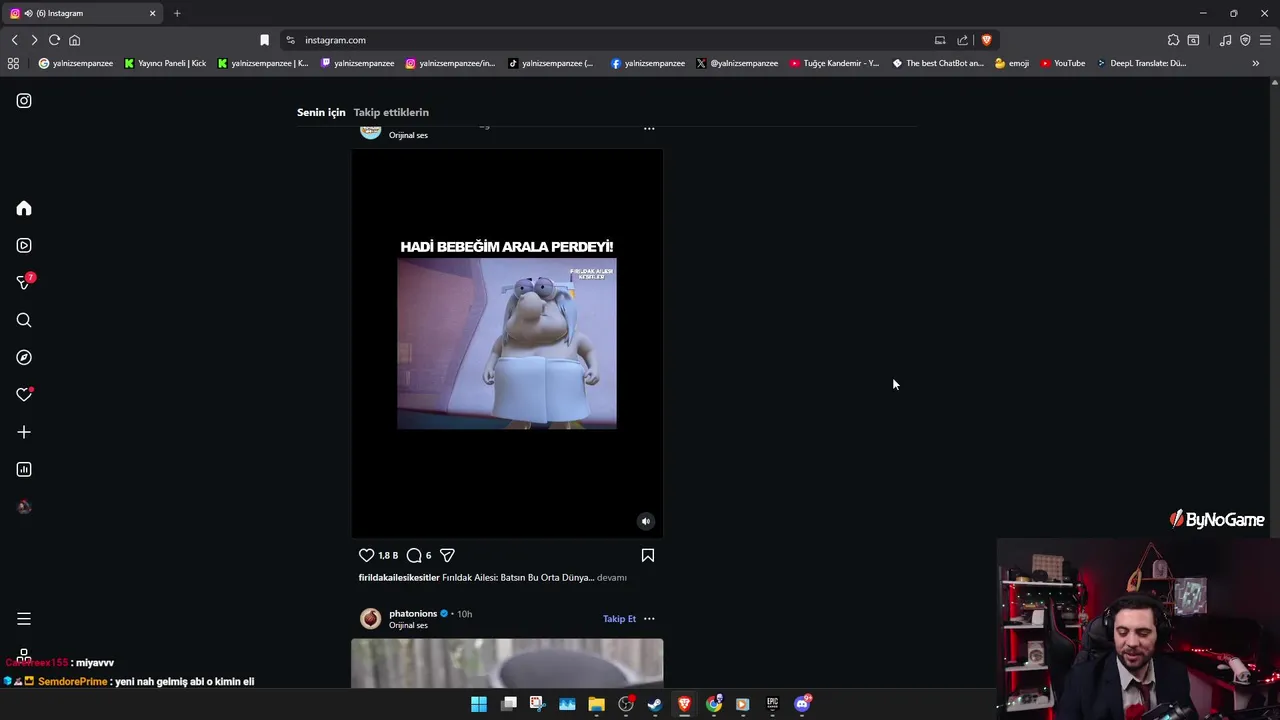The height and width of the screenshot is (720, 1280).
Task: Open Steam from the taskbar
Action: [x=655, y=704]
